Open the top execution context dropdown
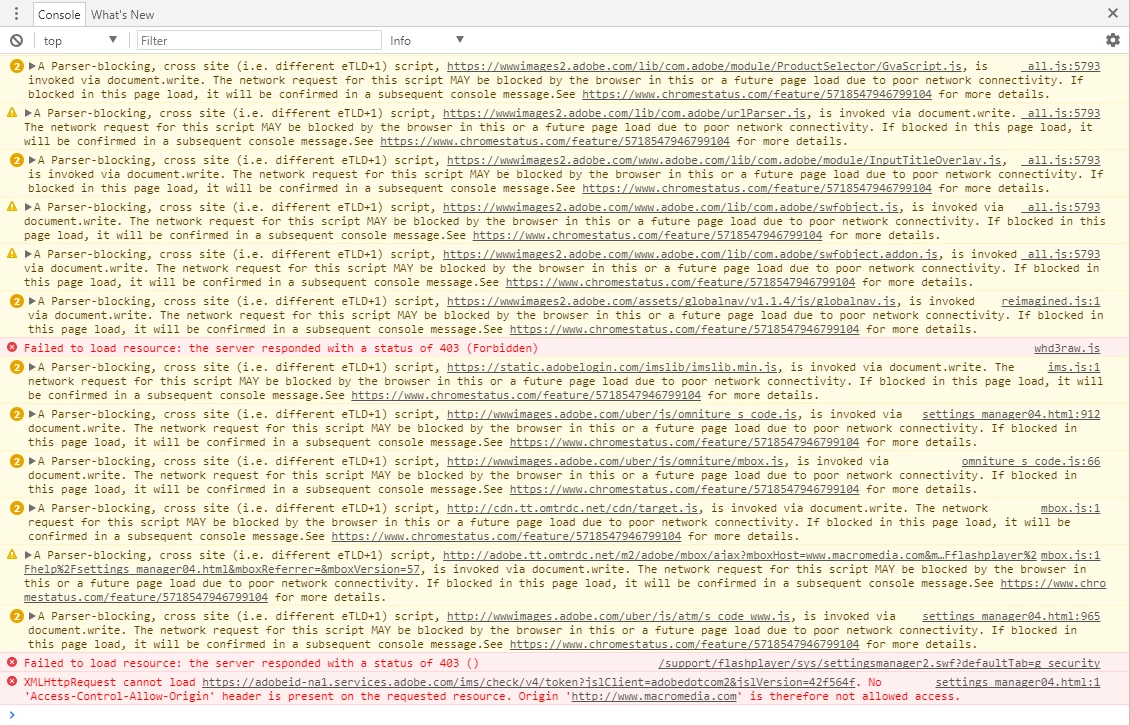This screenshot has height=725, width=1130. click(79, 40)
